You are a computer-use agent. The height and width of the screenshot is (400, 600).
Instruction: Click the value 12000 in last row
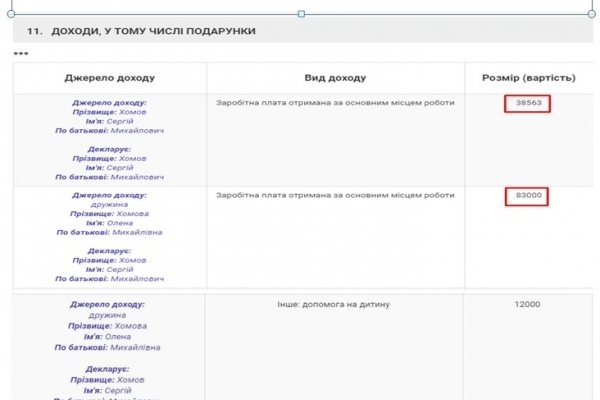click(527, 303)
